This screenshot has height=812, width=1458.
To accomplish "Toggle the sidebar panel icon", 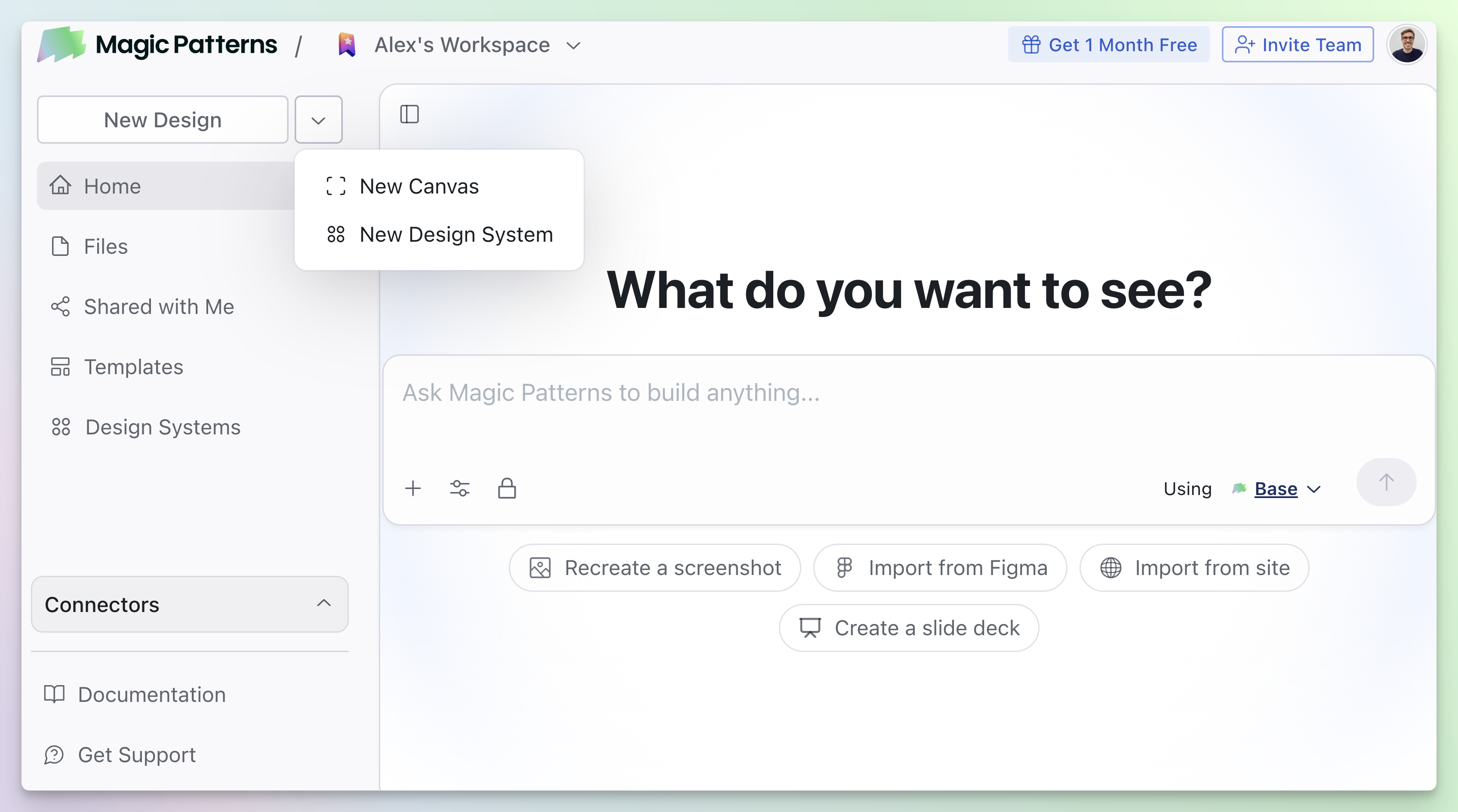I will pyautogui.click(x=409, y=114).
